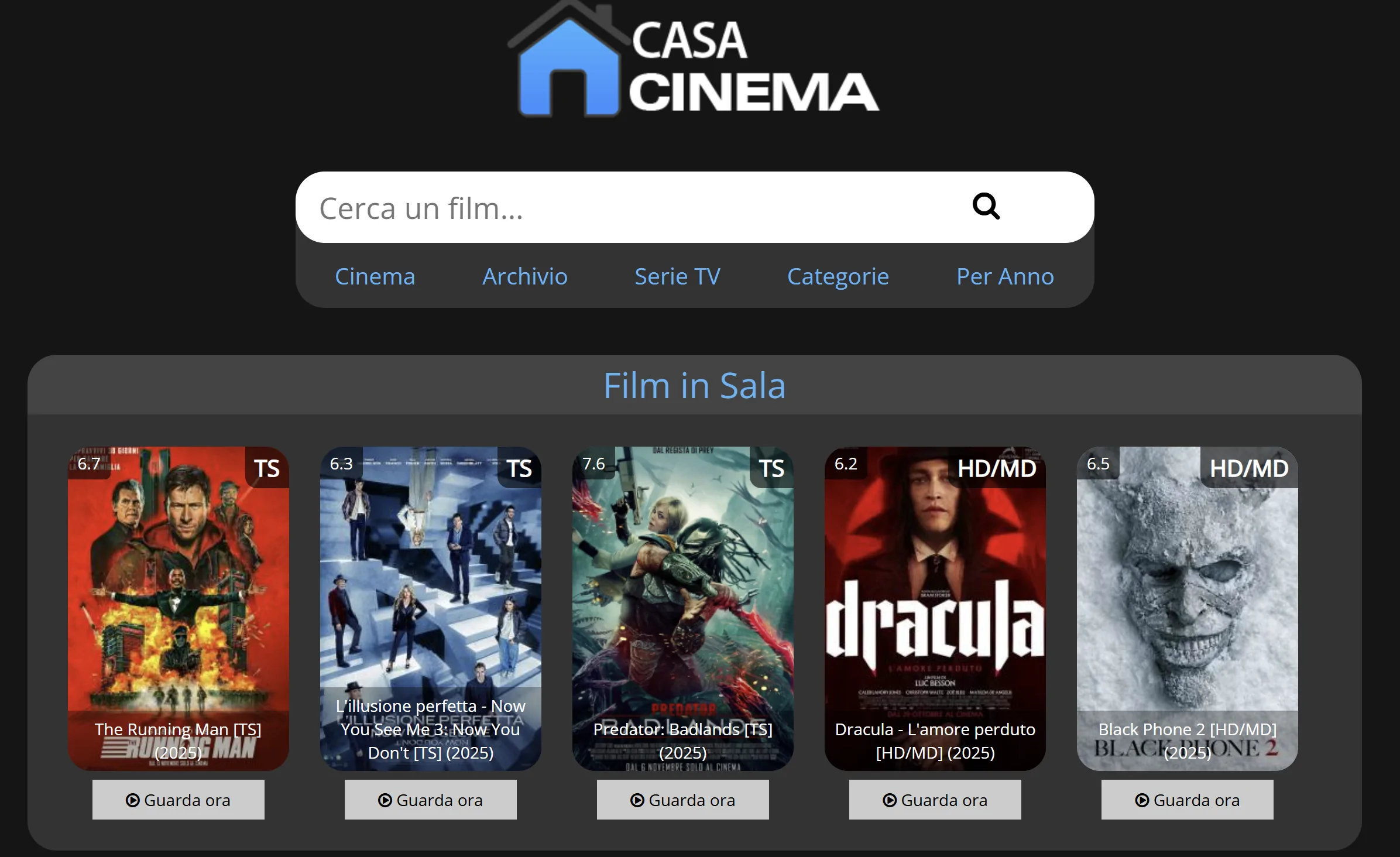Click the TS quality badge on Predator: Badlands
1400x857 pixels.
pyautogui.click(x=771, y=468)
